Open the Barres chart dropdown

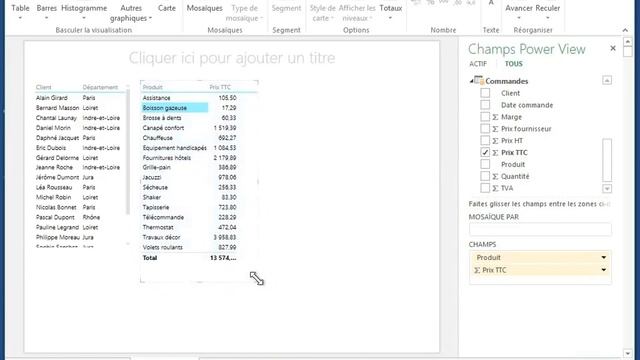tap(47, 12)
